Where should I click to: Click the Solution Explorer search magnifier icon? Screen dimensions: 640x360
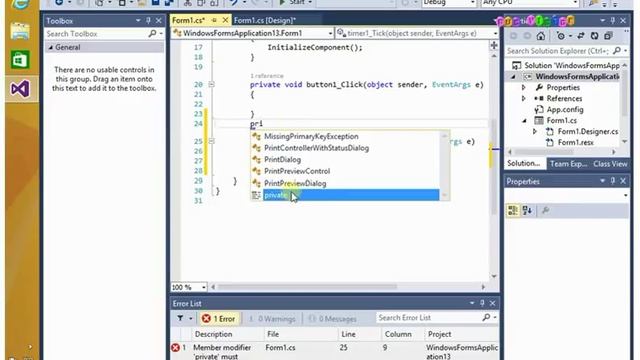click(617, 51)
